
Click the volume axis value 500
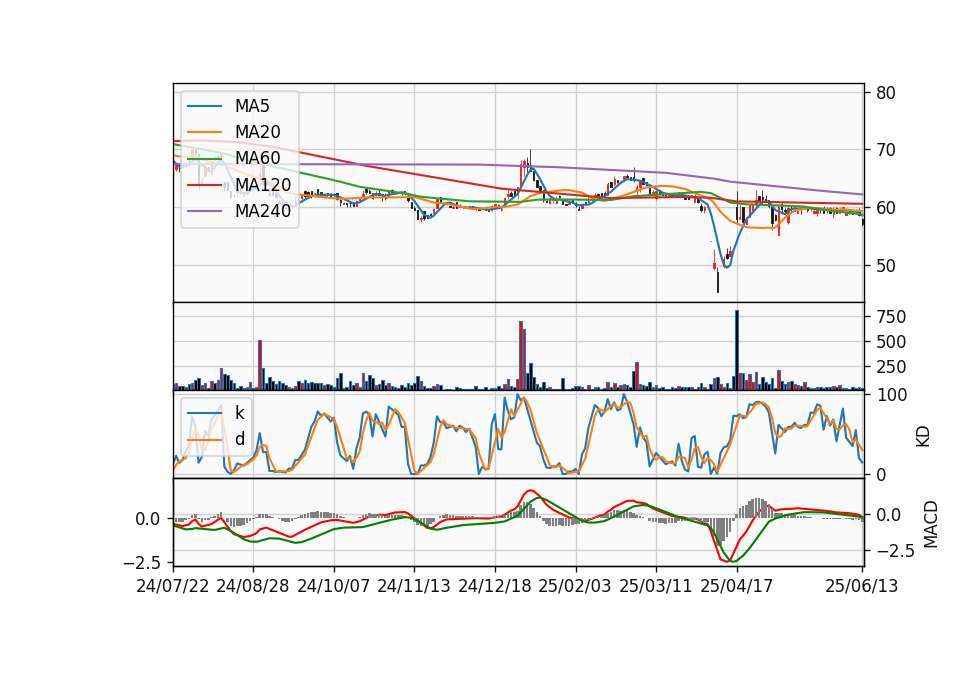click(891, 342)
